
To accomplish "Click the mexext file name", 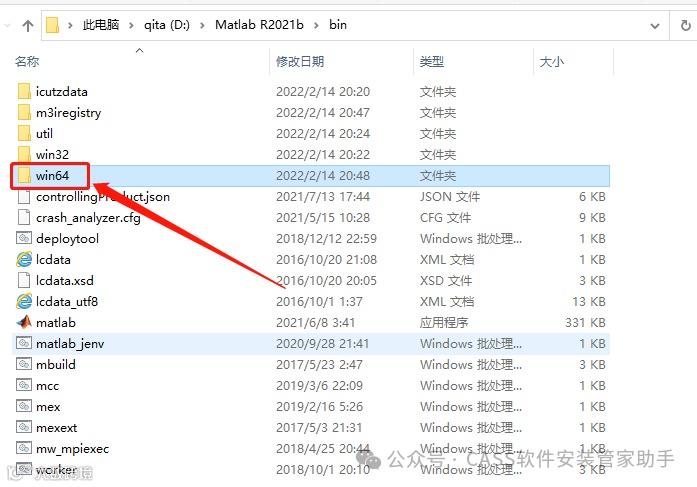I will 56,427.
